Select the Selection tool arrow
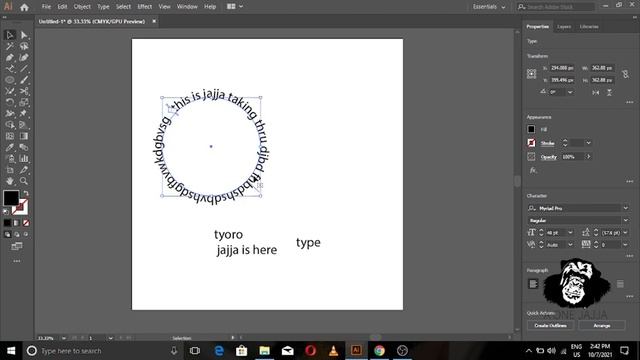 pos(10,35)
